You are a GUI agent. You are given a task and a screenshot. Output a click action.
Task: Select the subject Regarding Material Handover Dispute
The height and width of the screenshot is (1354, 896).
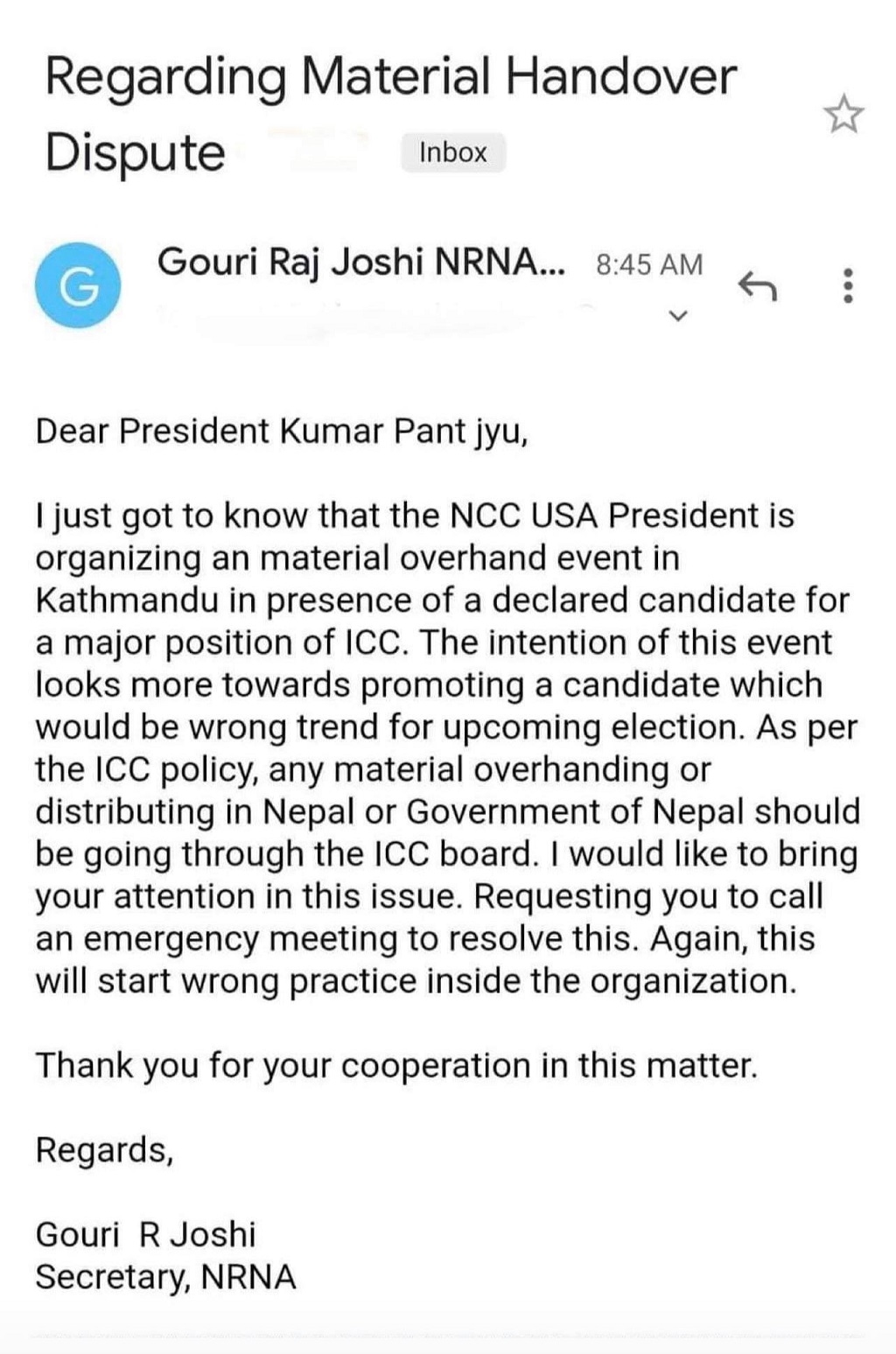click(x=390, y=114)
